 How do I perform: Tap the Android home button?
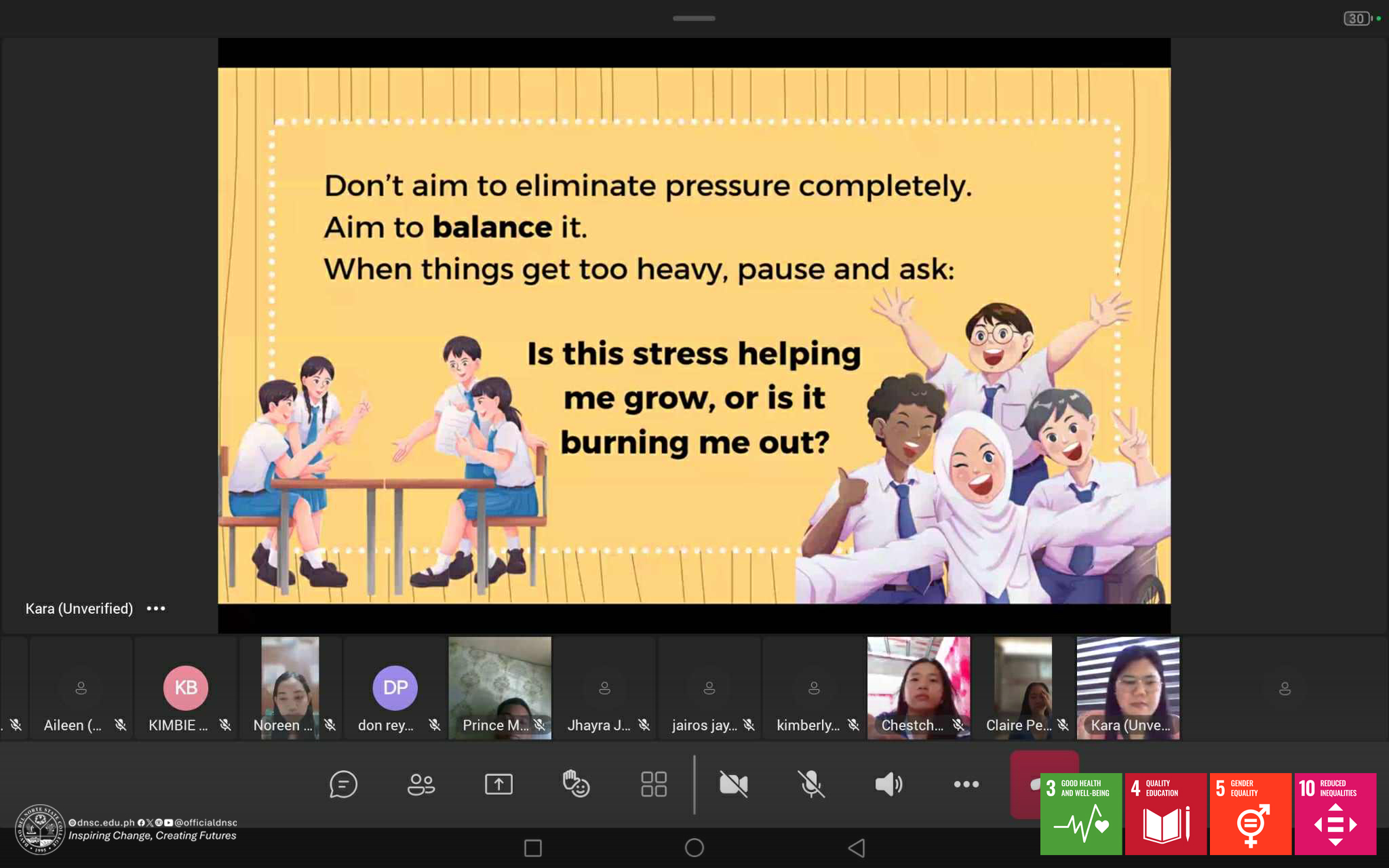(694, 848)
